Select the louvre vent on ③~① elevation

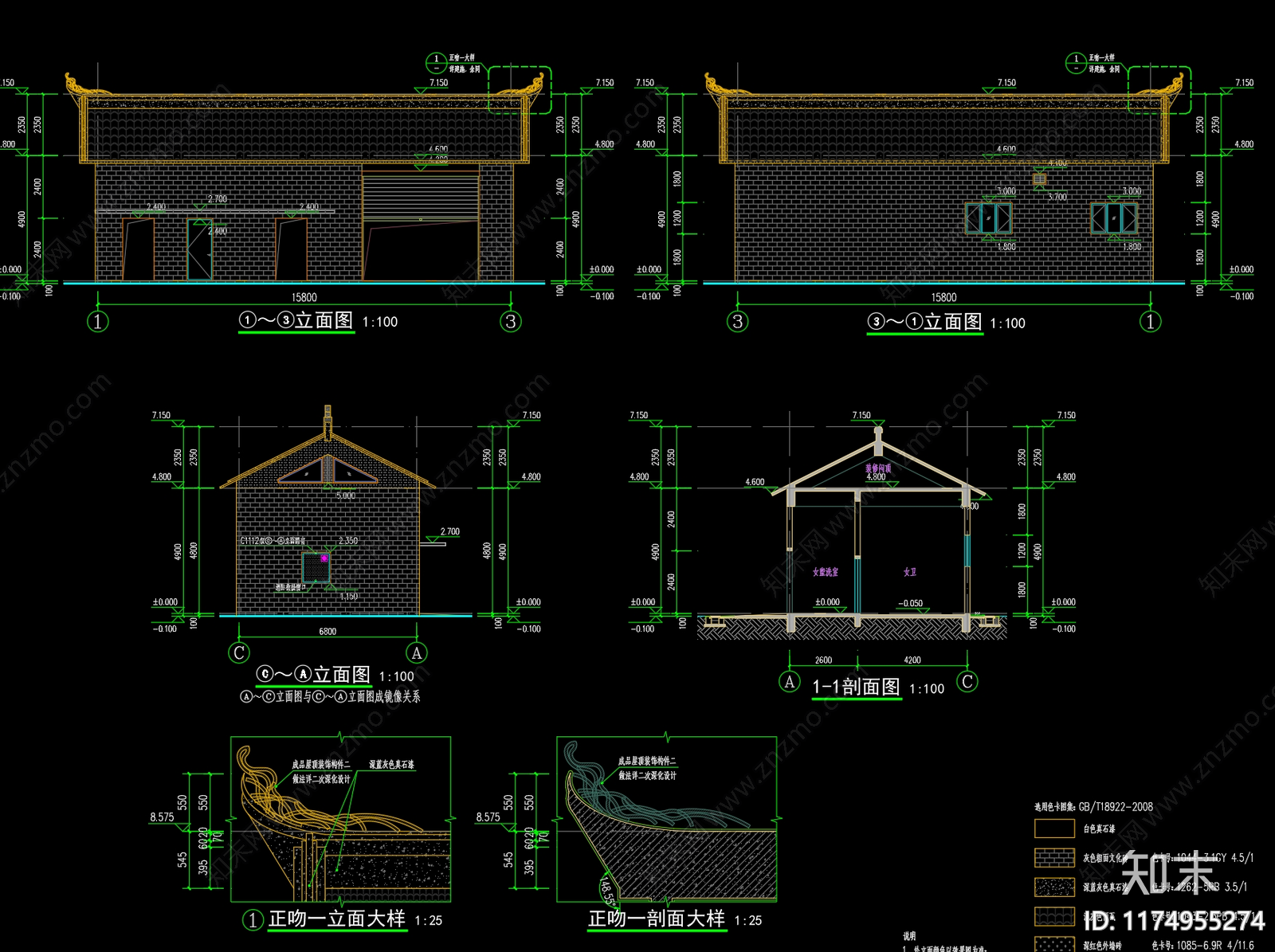coord(1039,179)
